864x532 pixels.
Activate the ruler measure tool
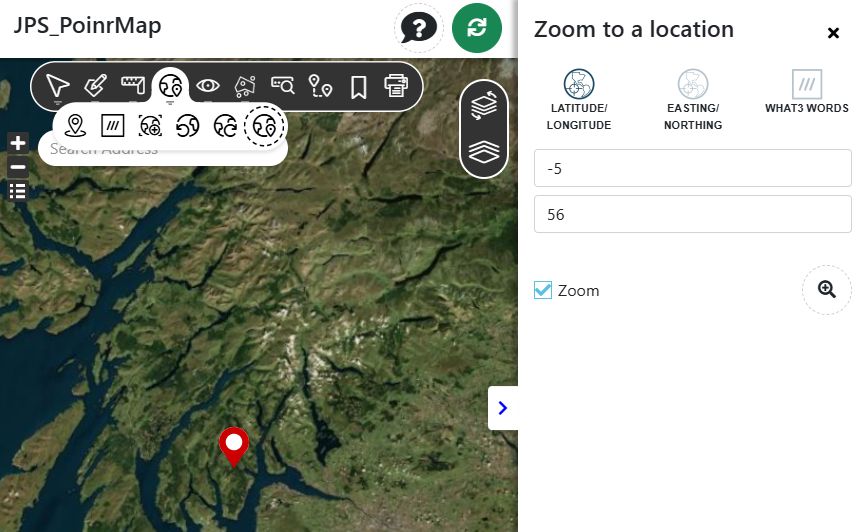[133, 86]
